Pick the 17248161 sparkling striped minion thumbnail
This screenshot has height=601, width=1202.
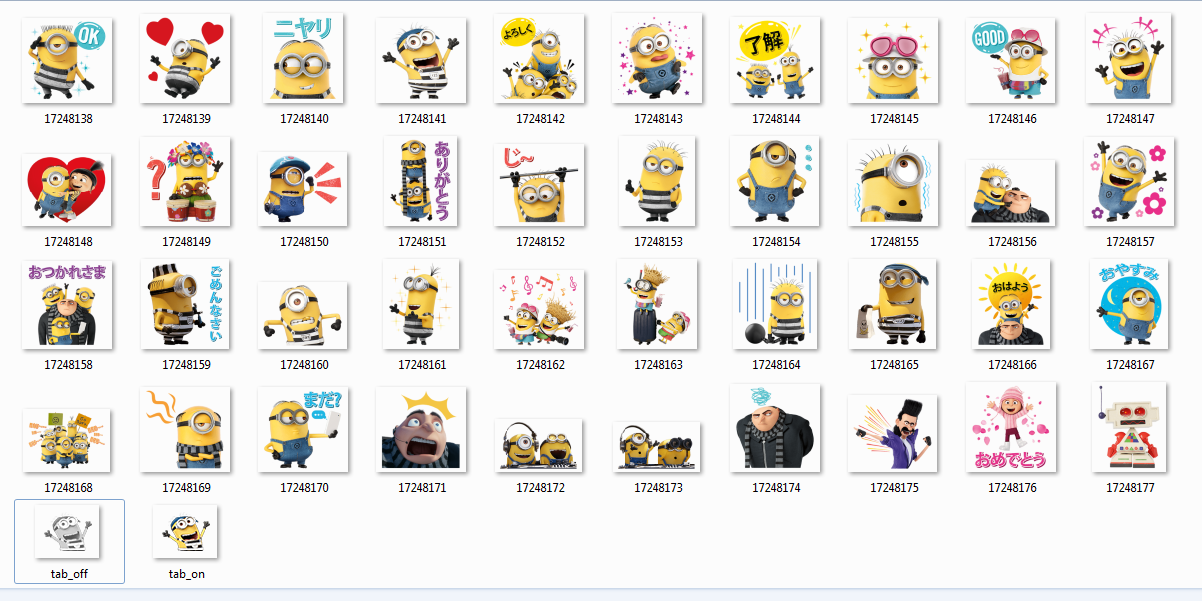[422, 304]
